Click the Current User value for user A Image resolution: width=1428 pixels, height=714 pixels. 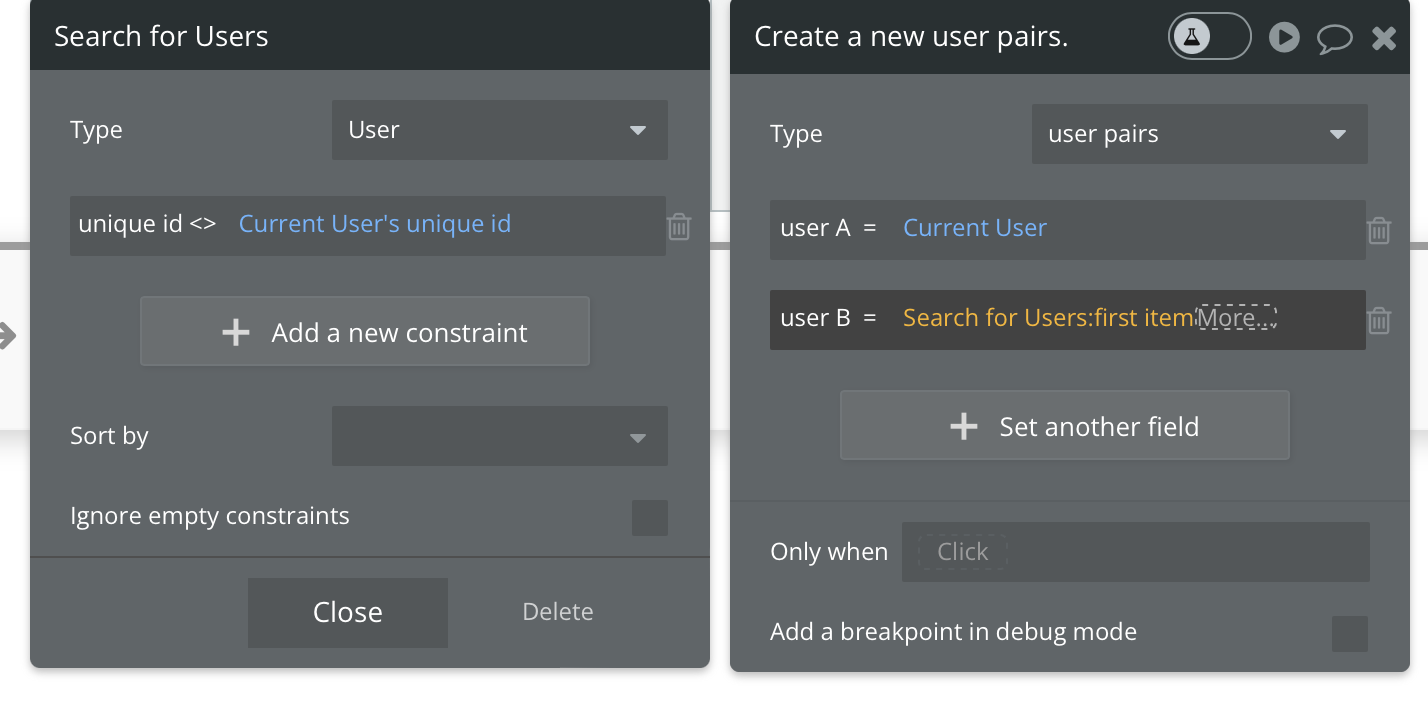coord(975,228)
